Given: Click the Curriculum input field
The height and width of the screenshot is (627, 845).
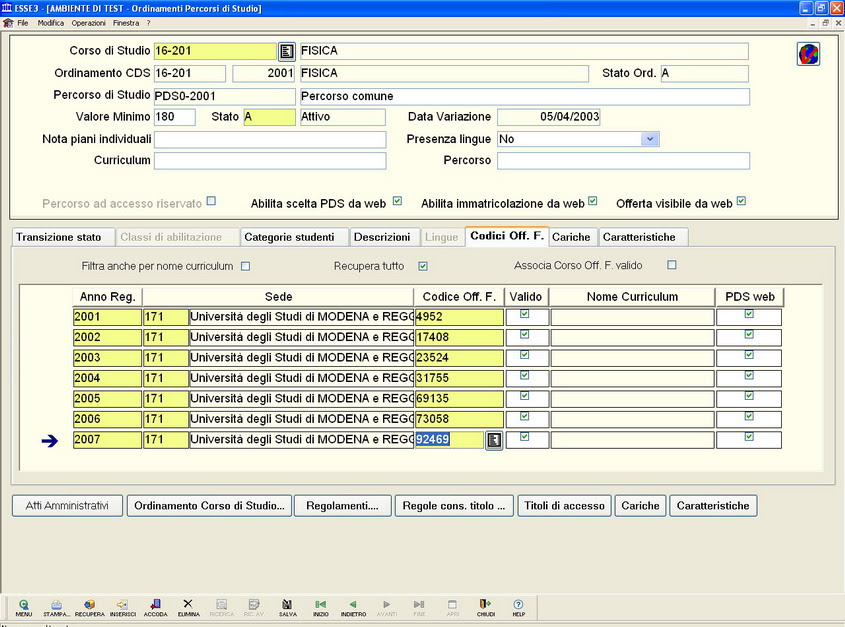Looking at the screenshot, I should click(x=270, y=161).
